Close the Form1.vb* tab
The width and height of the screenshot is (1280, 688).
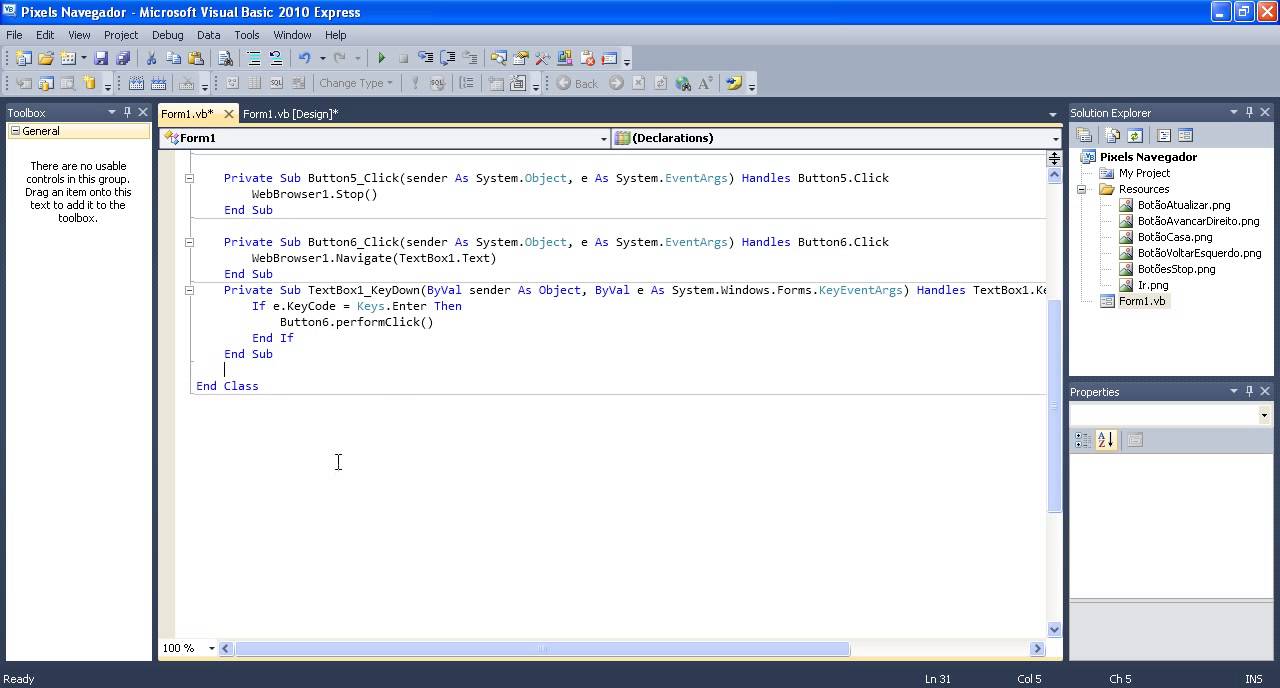pos(228,114)
